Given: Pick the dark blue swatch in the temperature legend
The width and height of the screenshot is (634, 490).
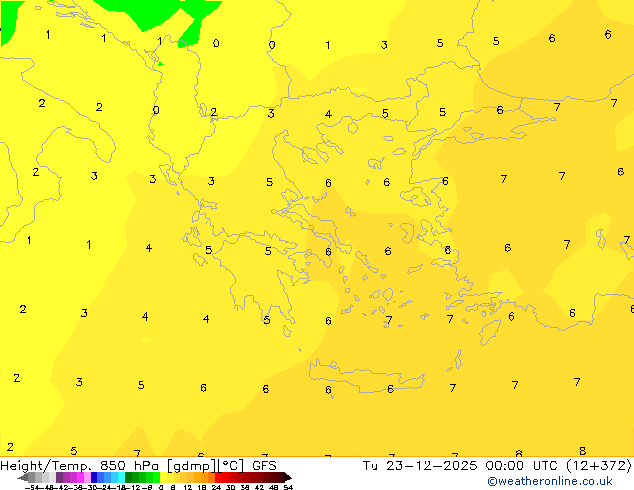Looking at the screenshot, I should [94, 477].
